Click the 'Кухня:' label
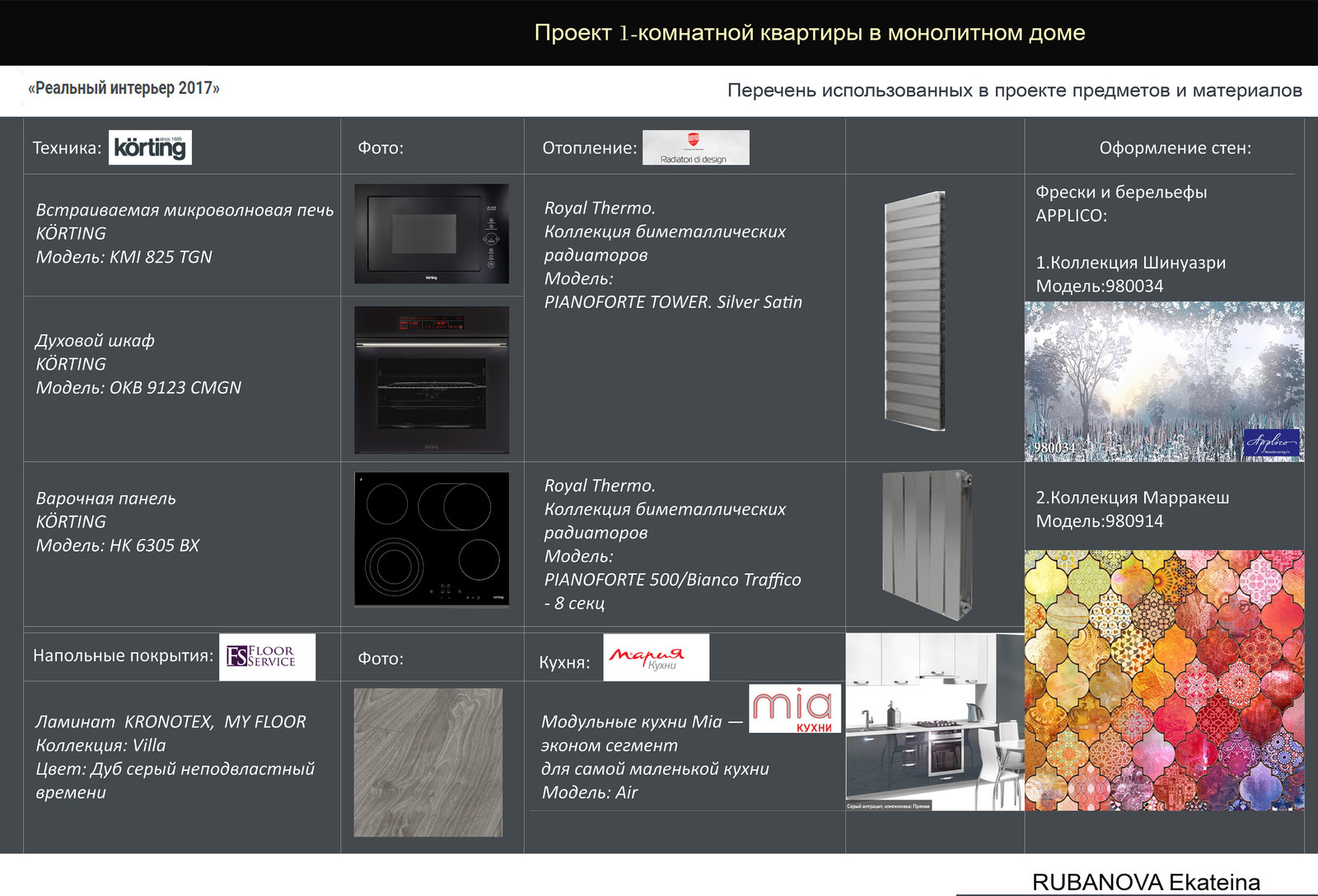Screen dimensions: 1318x896 pyautogui.click(x=564, y=663)
